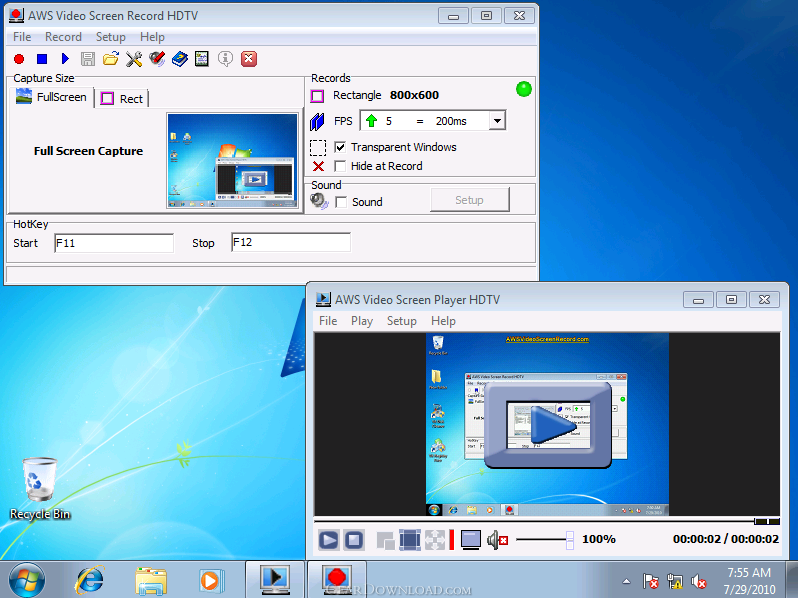Open the recorder Record menu
This screenshot has width=798, height=598.
click(63, 37)
